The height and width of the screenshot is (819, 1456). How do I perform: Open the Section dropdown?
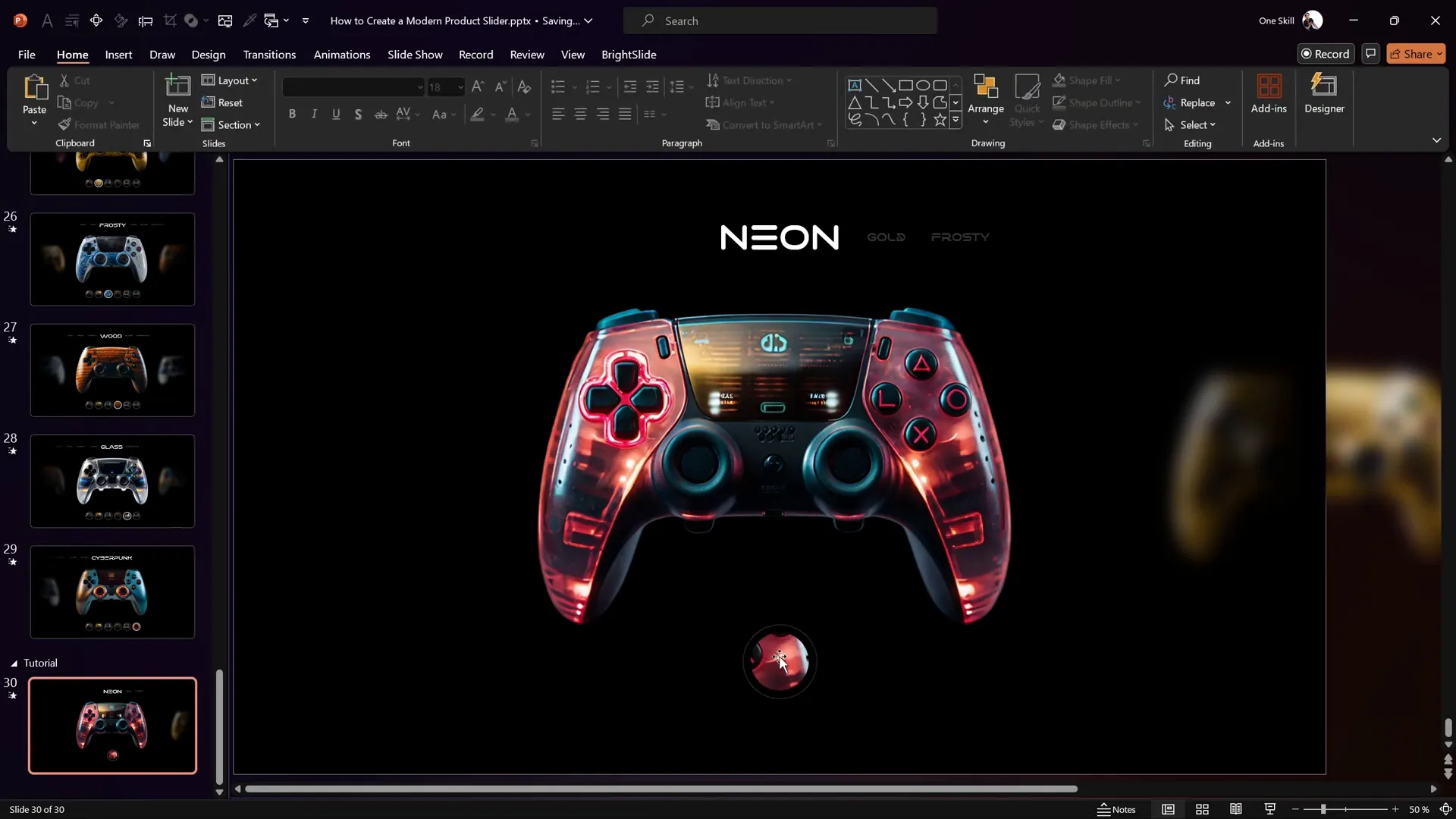(x=232, y=125)
